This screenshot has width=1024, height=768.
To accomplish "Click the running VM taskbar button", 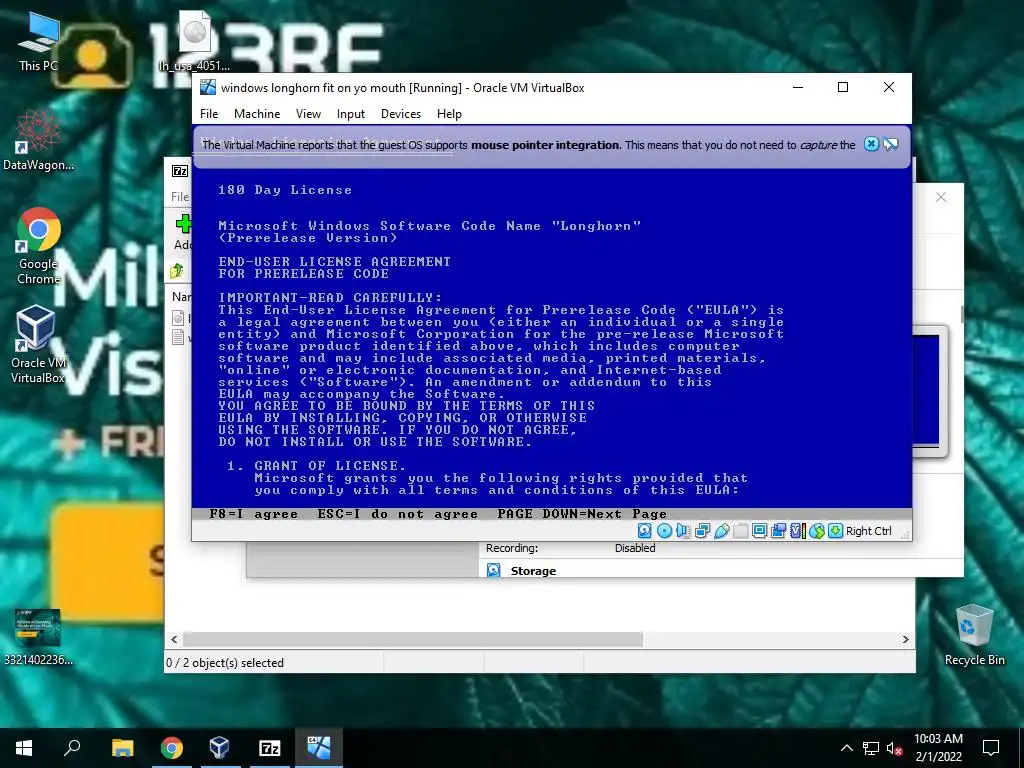I will click(319, 748).
